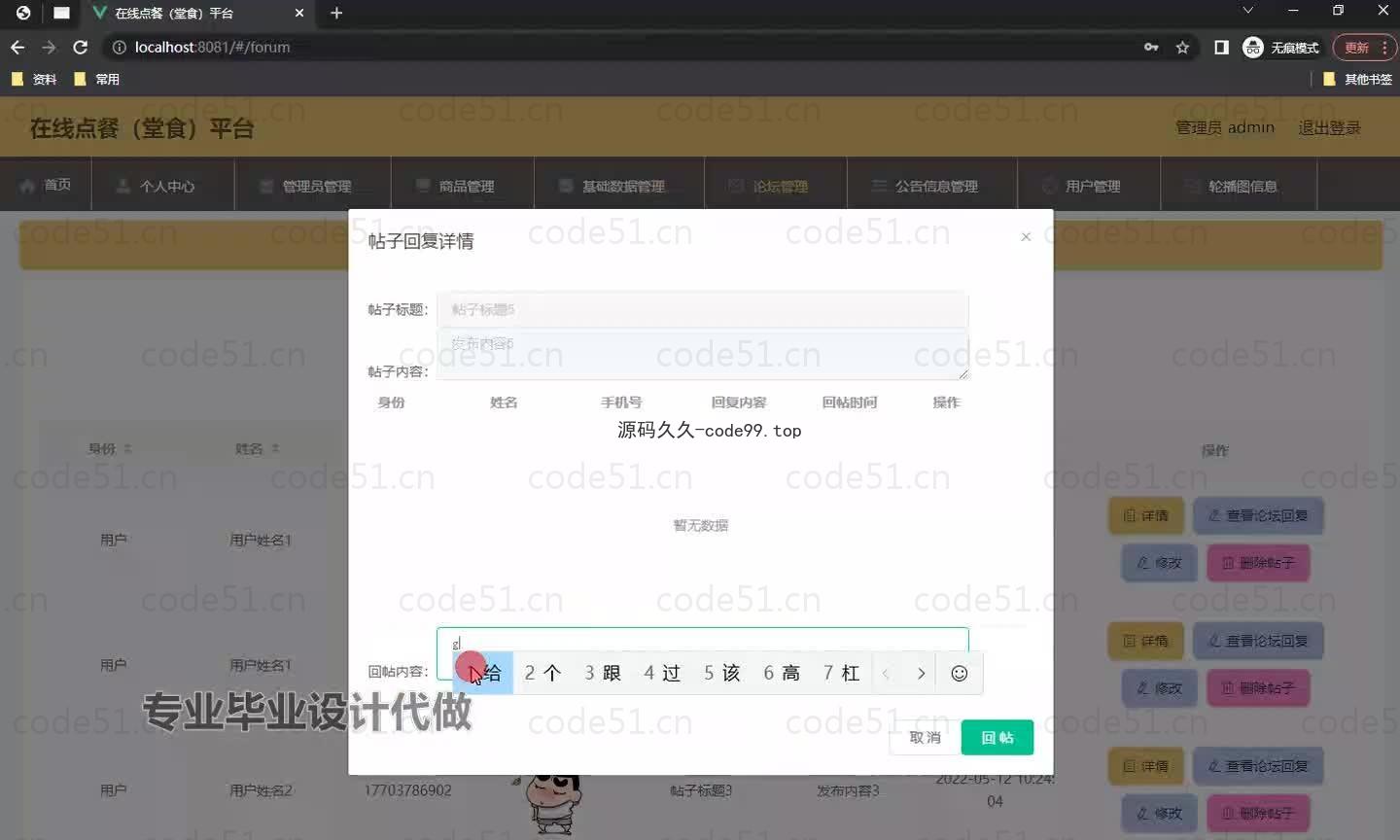Click 详情 in second 用户姓名1 row
The width and height of the screenshot is (1400, 840).
click(1145, 641)
